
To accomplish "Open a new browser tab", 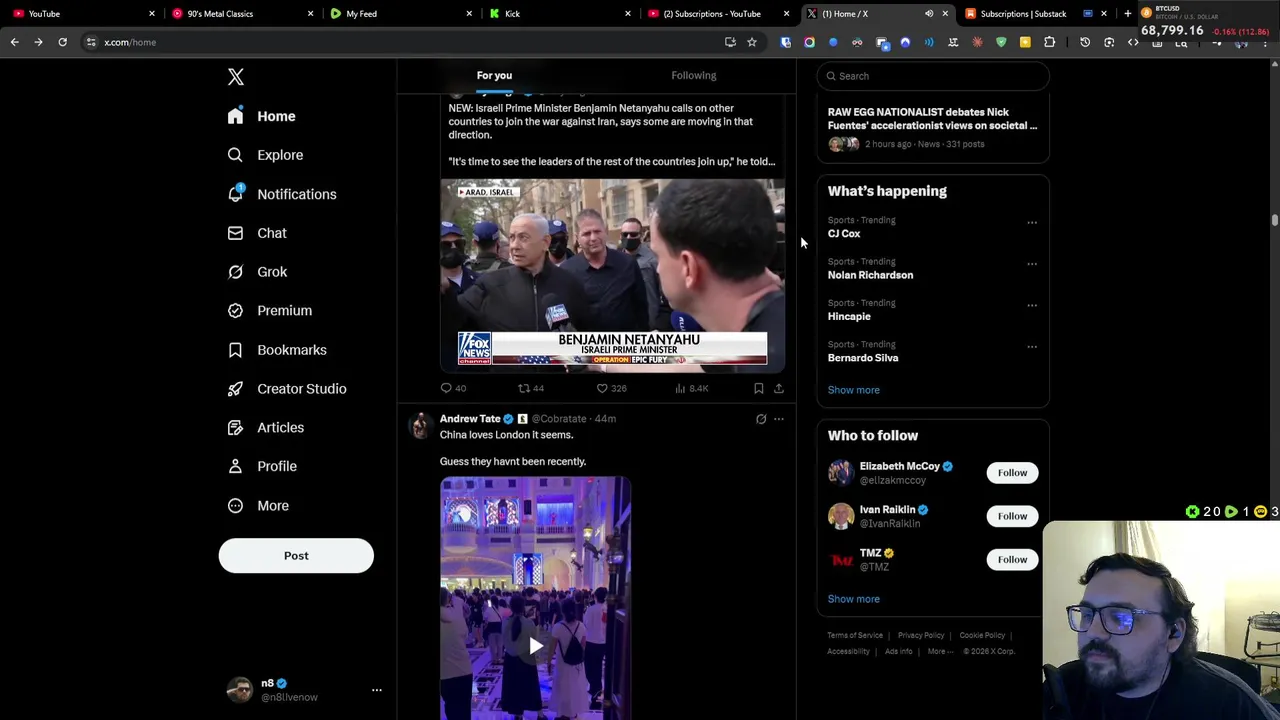I will 1127,14.
